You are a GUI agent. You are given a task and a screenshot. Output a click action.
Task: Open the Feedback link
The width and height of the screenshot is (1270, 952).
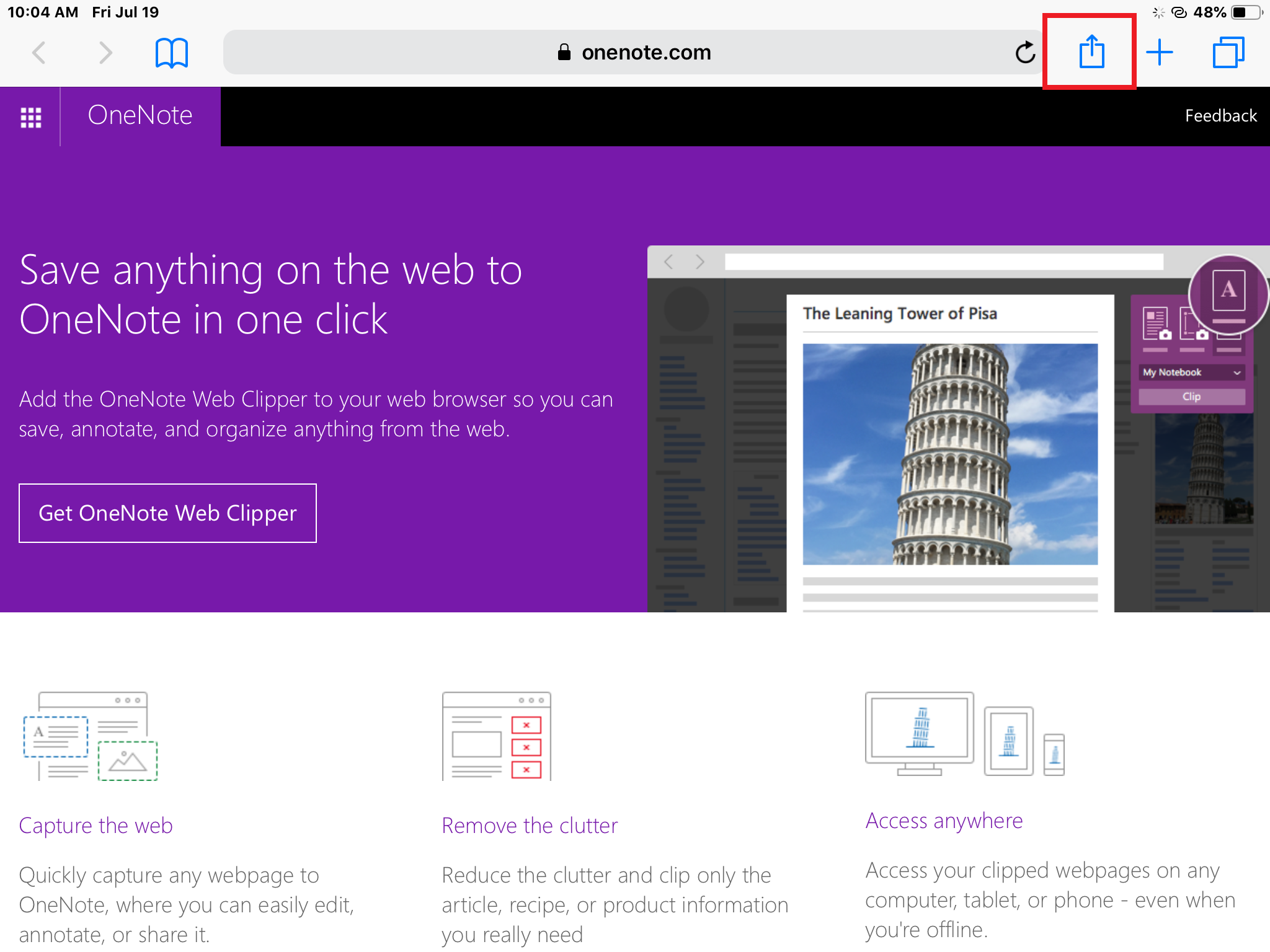click(x=1220, y=116)
